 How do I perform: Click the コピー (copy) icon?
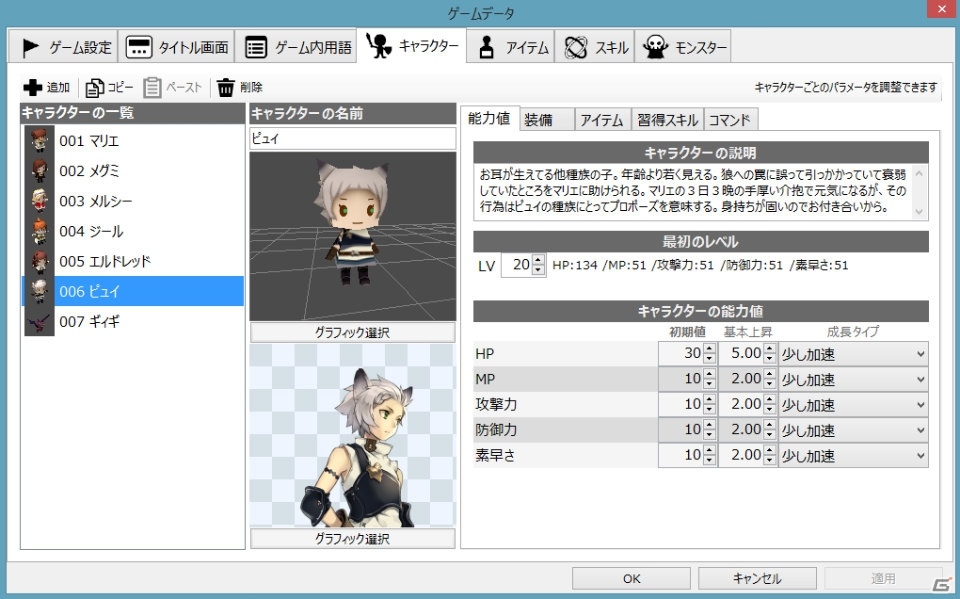94,88
